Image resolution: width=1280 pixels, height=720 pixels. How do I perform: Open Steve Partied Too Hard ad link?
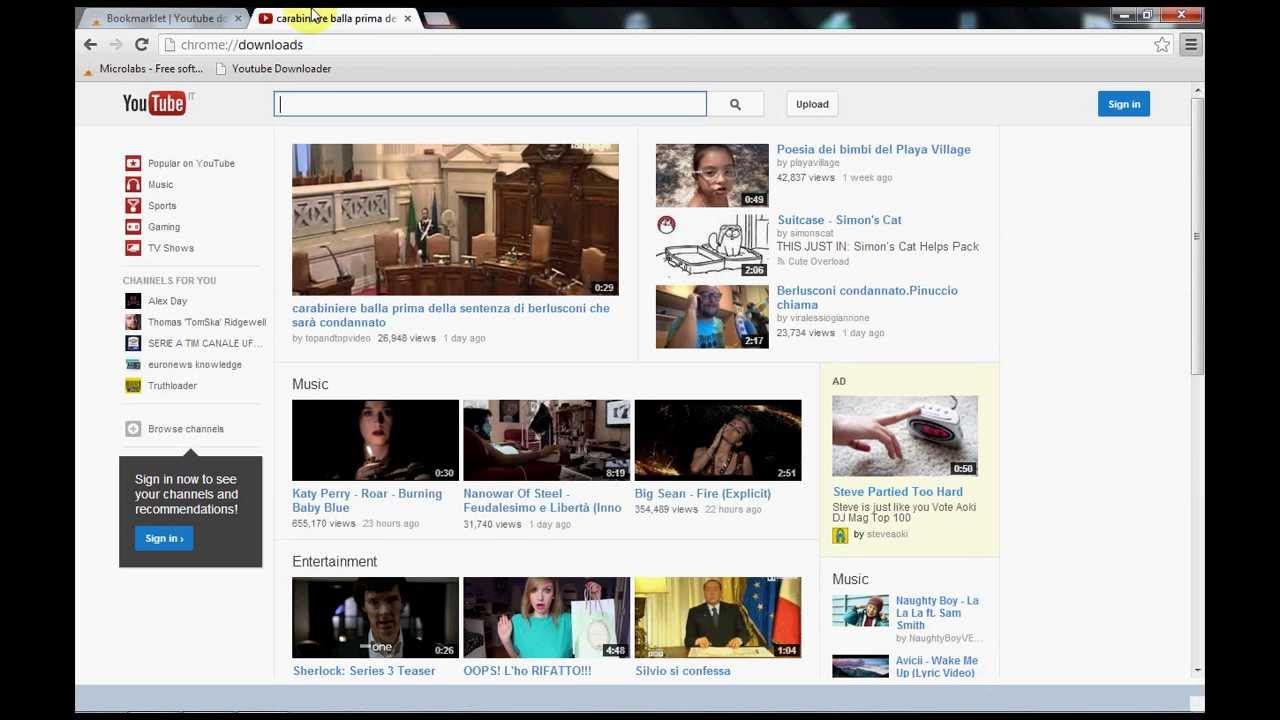point(898,492)
